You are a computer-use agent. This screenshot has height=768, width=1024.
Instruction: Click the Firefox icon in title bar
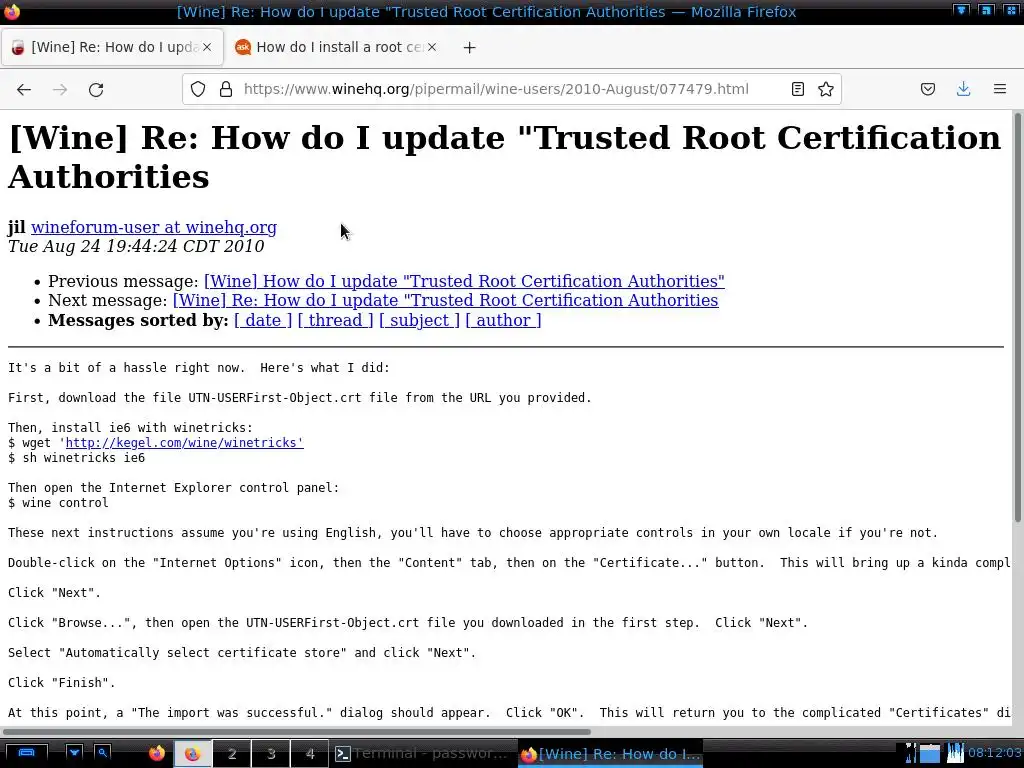pyautogui.click(x=12, y=12)
